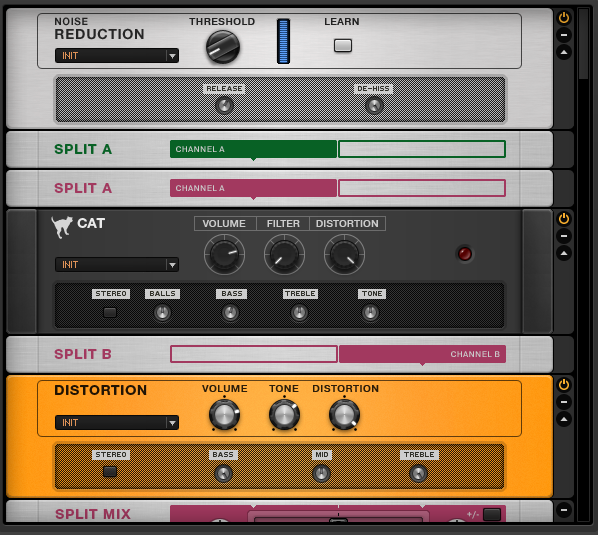Image resolution: width=598 pixels, height=535 pixels.
Task: Click the Noise Reduction up-arrow icon
Action: tap(564, 52)
